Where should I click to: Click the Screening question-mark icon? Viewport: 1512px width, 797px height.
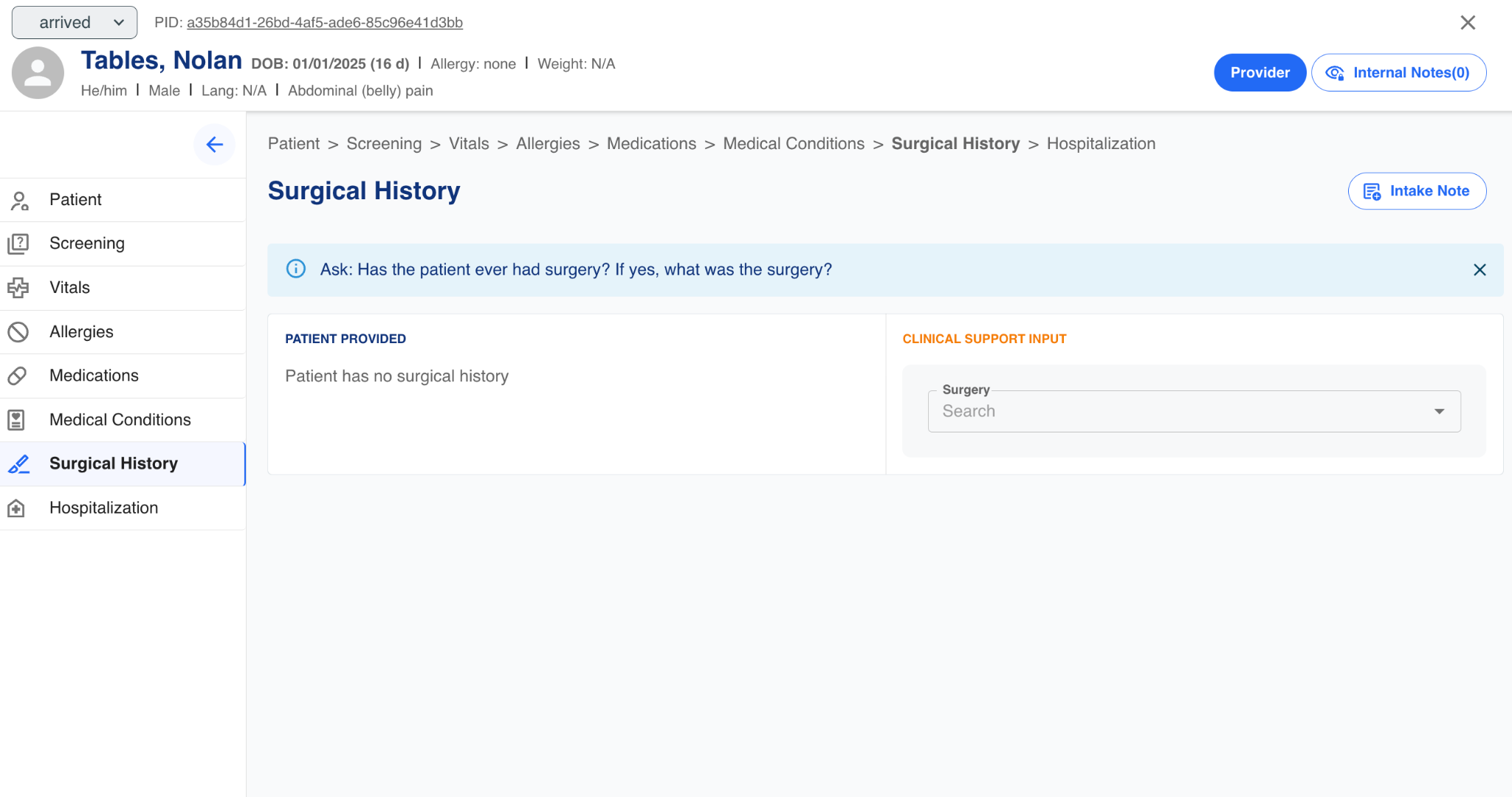click(18, 244)
